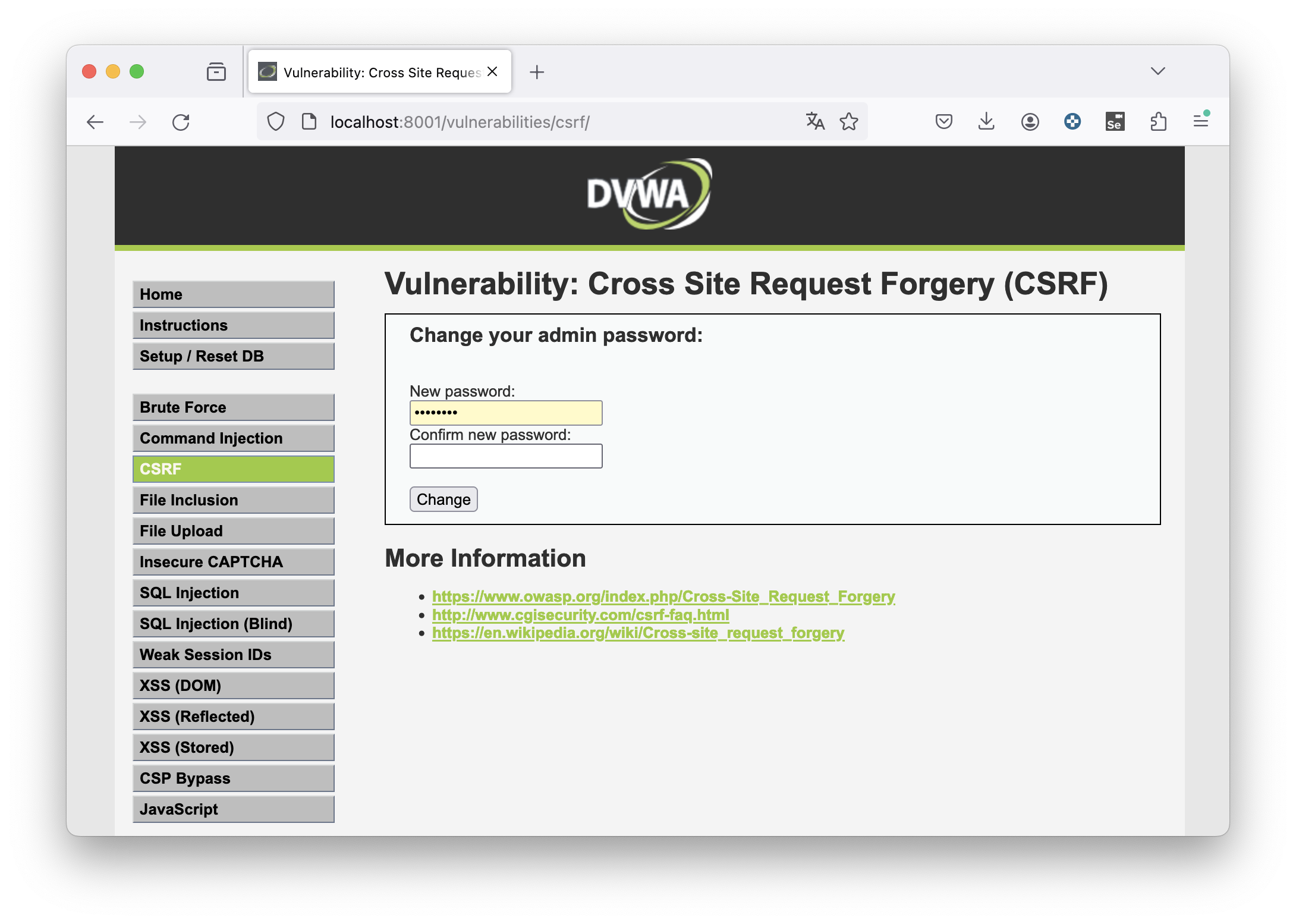
Task: Click the DVWA logo
Action: 649,194
